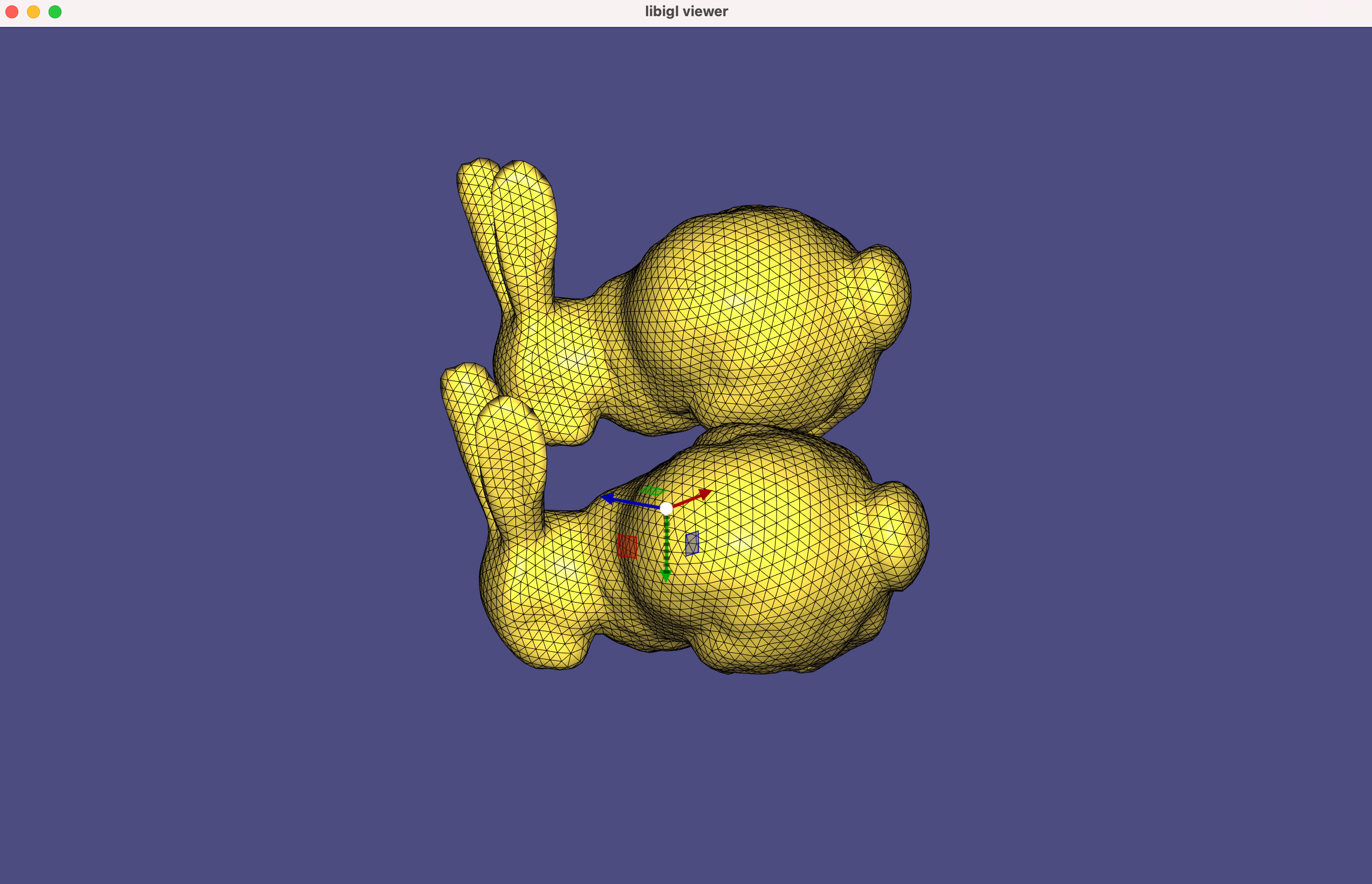Screen dimensions: 1372x884
Task: Close the libigl viewer window
Action: pos(11,11)
